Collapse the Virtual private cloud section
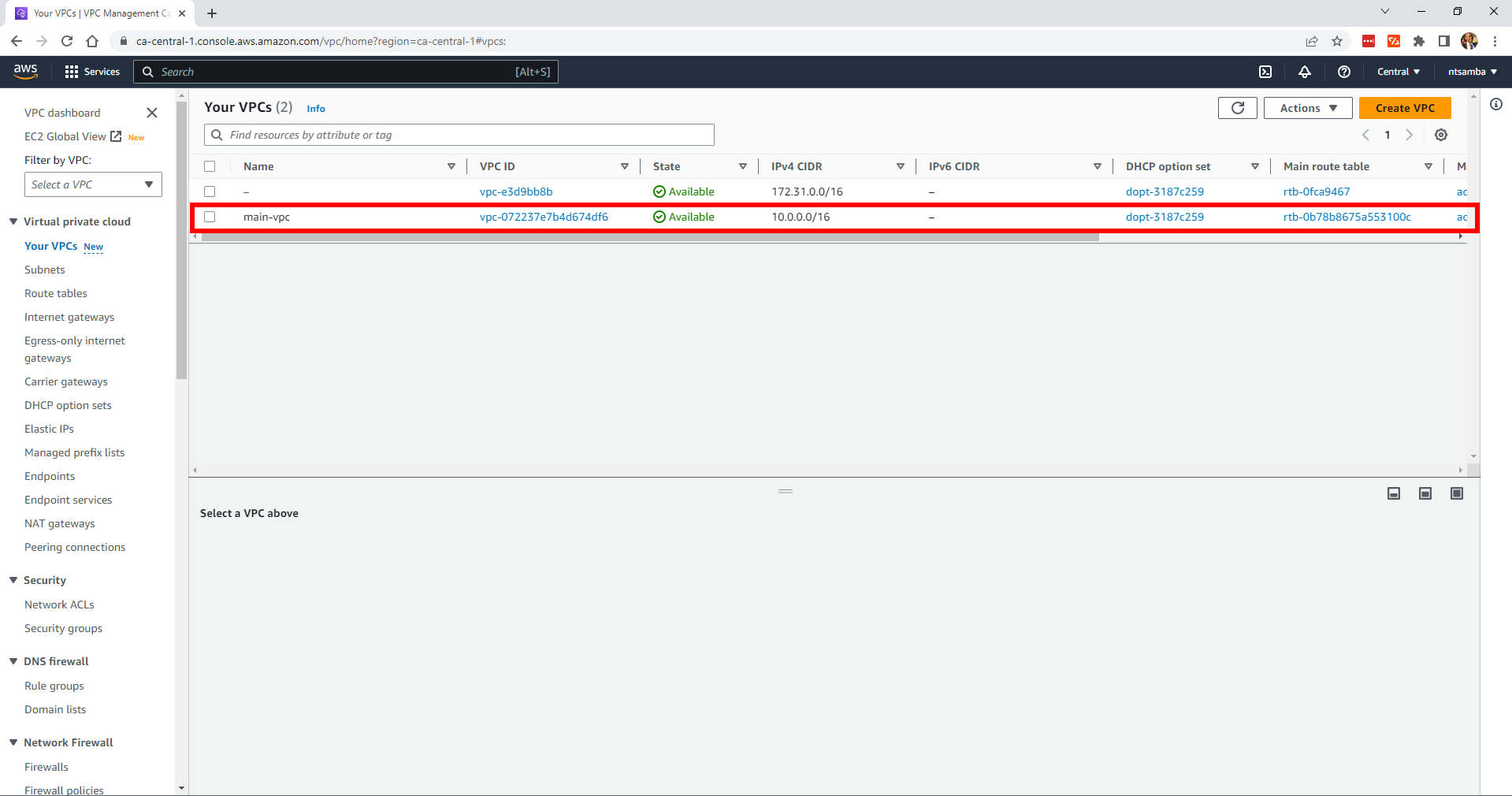 (13, 221)
